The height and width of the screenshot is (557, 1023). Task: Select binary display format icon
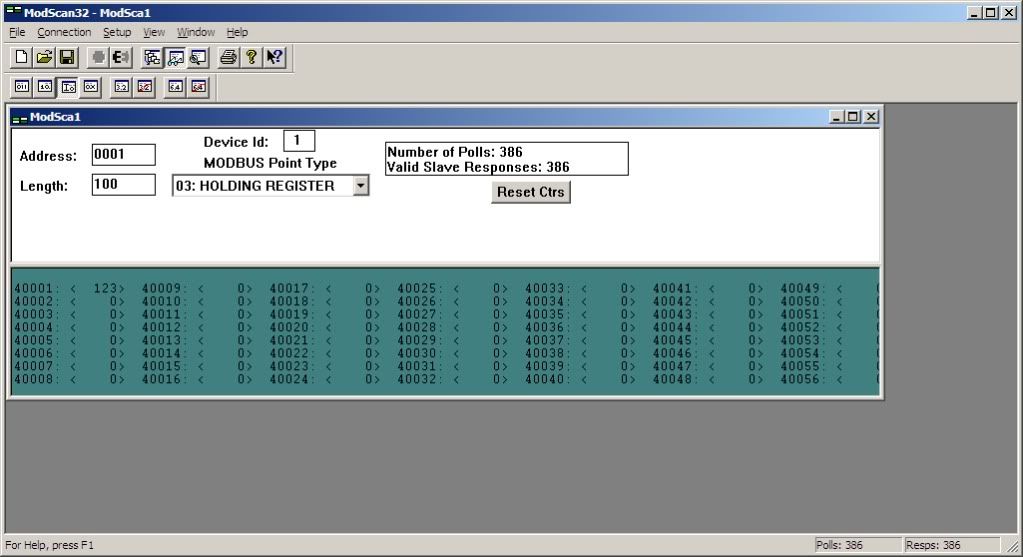click(22, 87)
